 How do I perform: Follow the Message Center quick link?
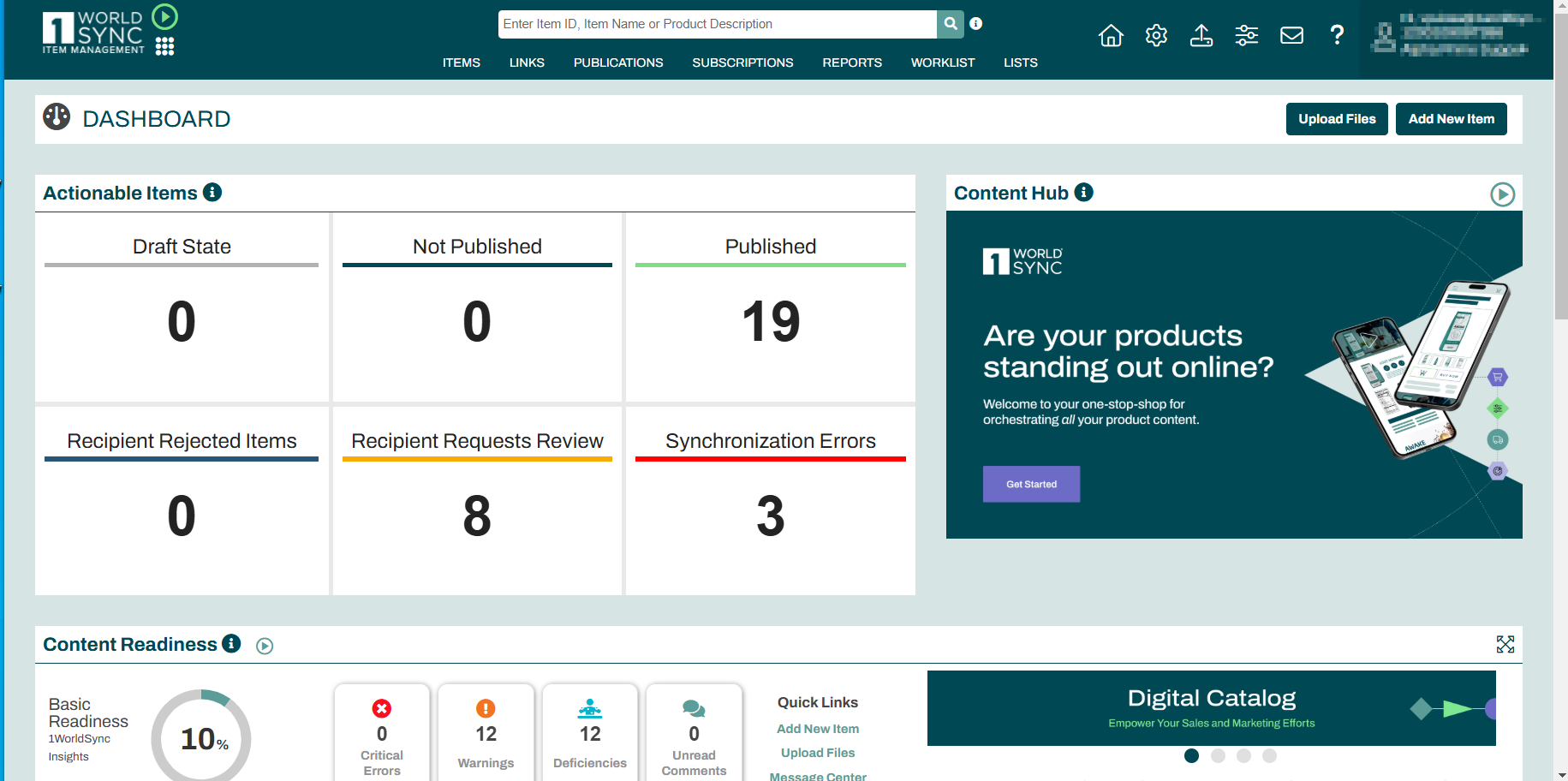pyautogui.click(x=818, y=775)
